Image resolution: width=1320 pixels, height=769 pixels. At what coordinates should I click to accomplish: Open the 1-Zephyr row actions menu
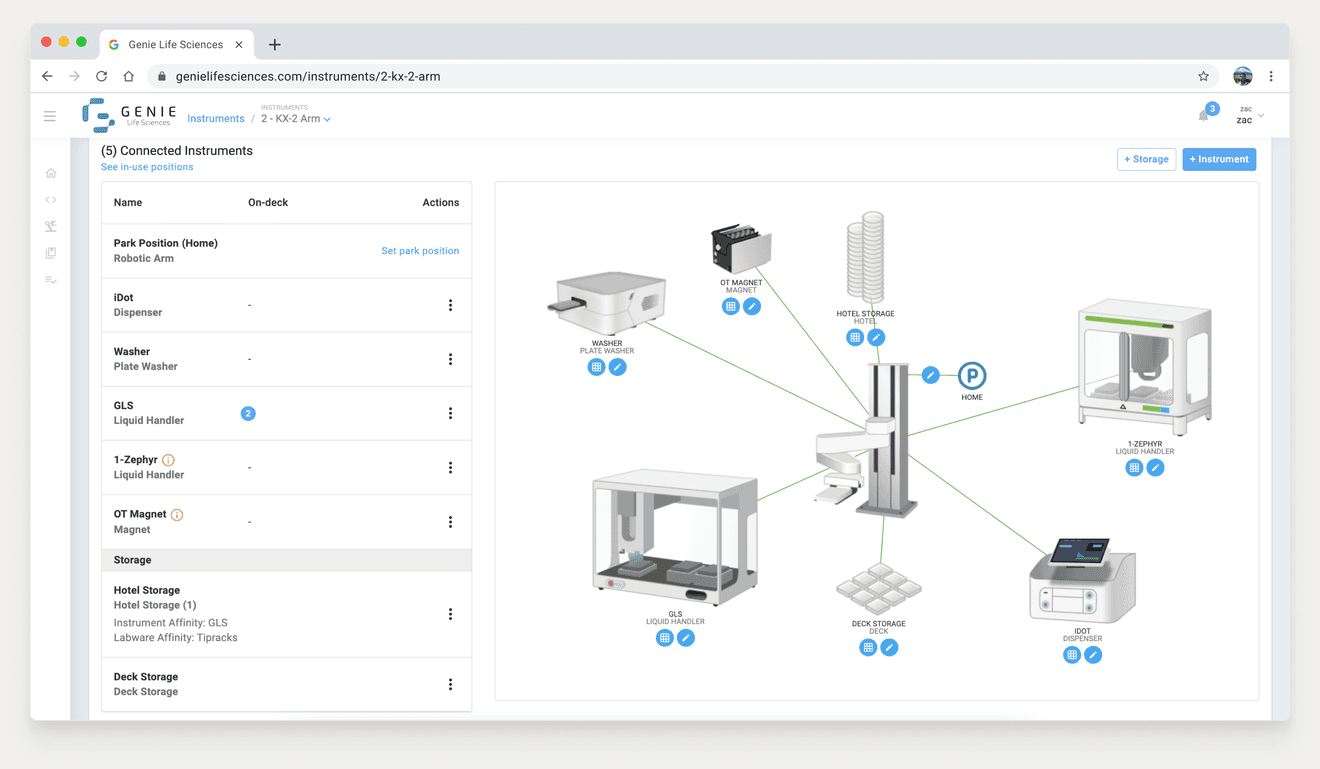click(450, 467)
